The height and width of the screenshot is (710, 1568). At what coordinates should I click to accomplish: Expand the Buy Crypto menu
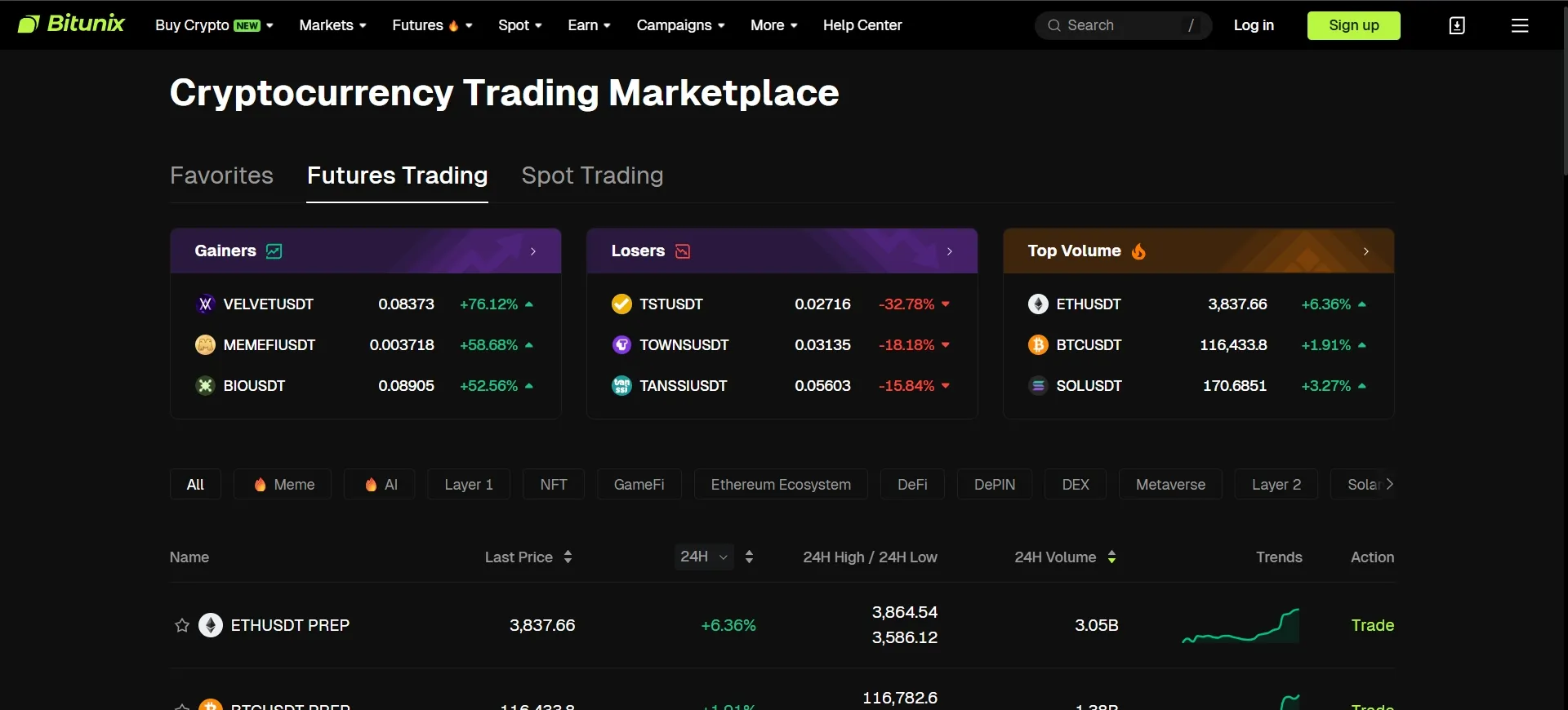click(214, 25)
